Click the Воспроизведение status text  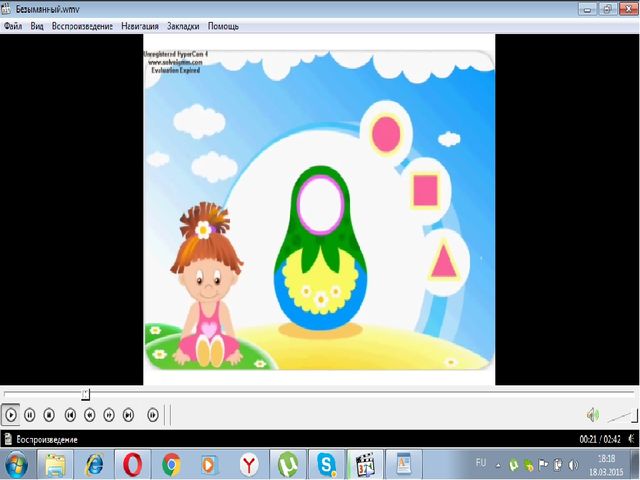click(47, 440)
